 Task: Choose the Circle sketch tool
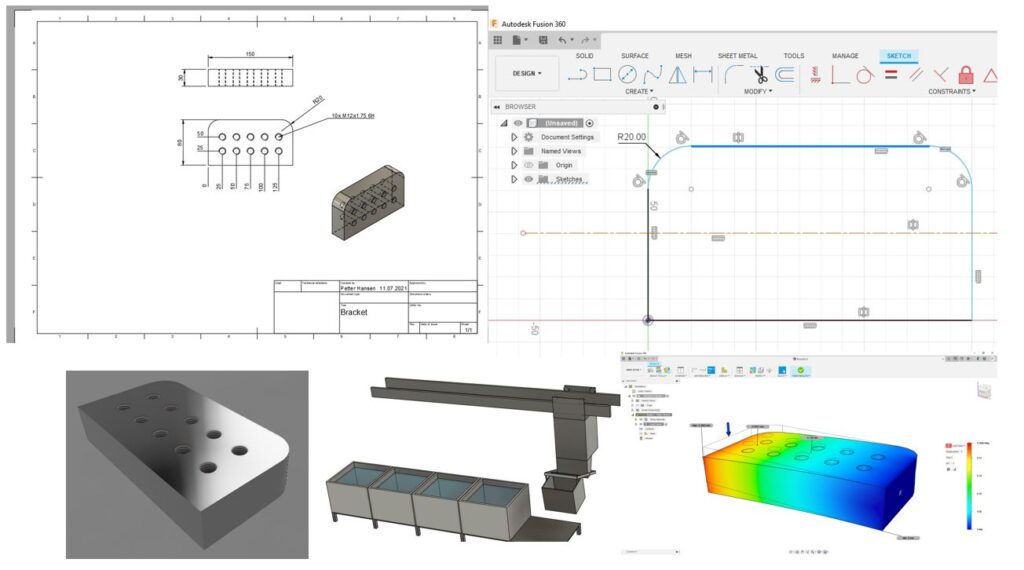pos(627,74)
